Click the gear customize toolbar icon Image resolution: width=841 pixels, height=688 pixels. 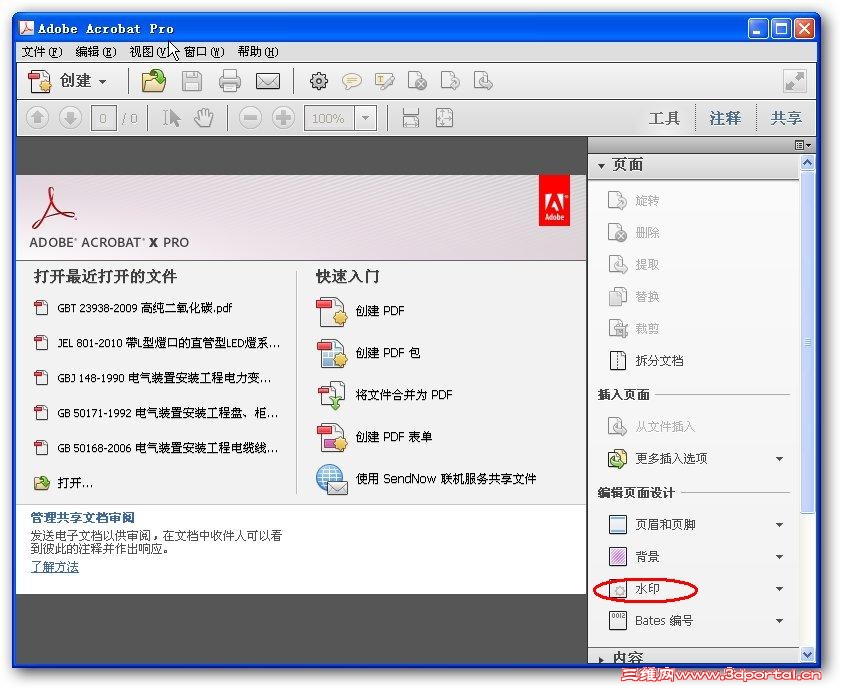319,82
